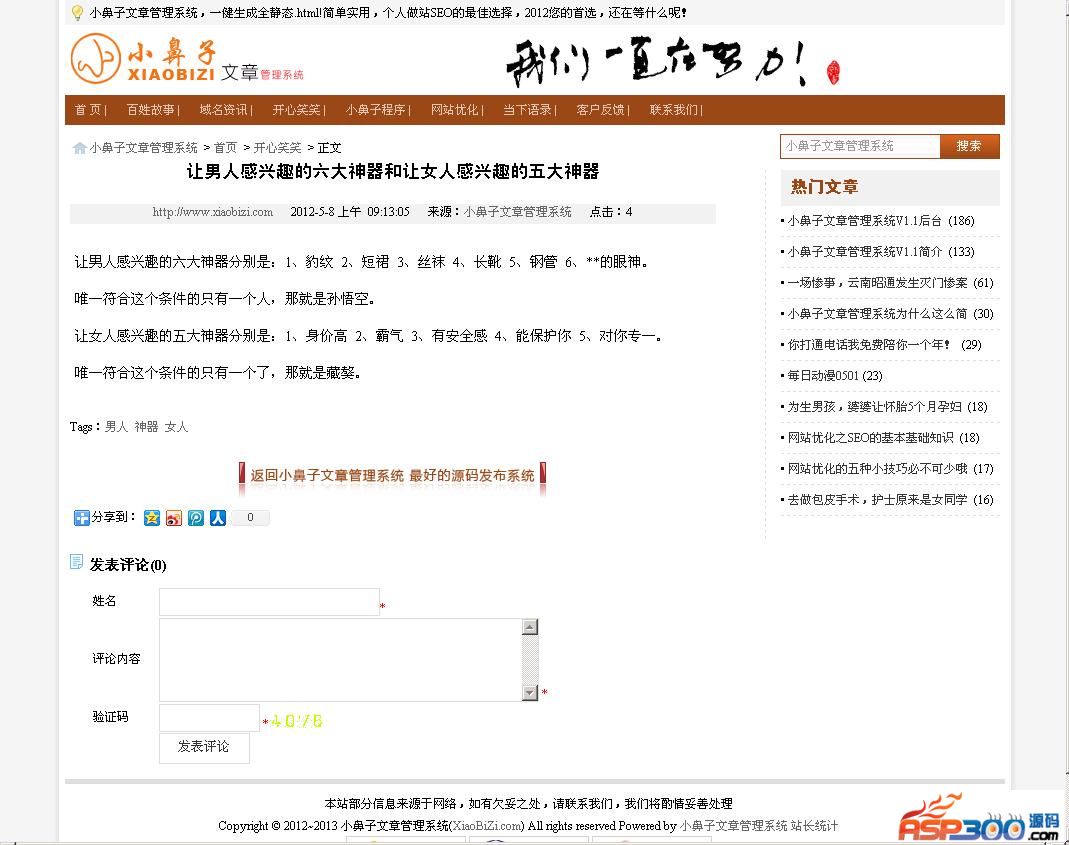Open 网站优化 navigation item
Viewport: 1069px width, 845px height.
pyautogui.click(x=455, y=110)
